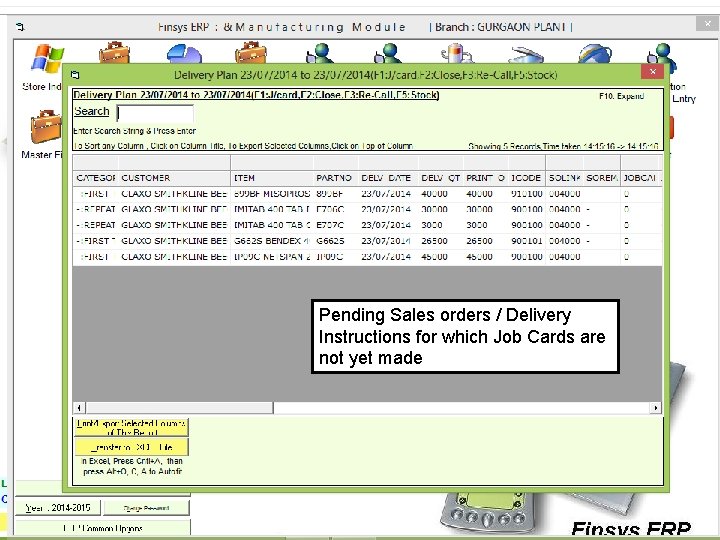Click the Year 2014-2015 button
The width and height of the screenshot is (720, 540).
click(58, 508)
